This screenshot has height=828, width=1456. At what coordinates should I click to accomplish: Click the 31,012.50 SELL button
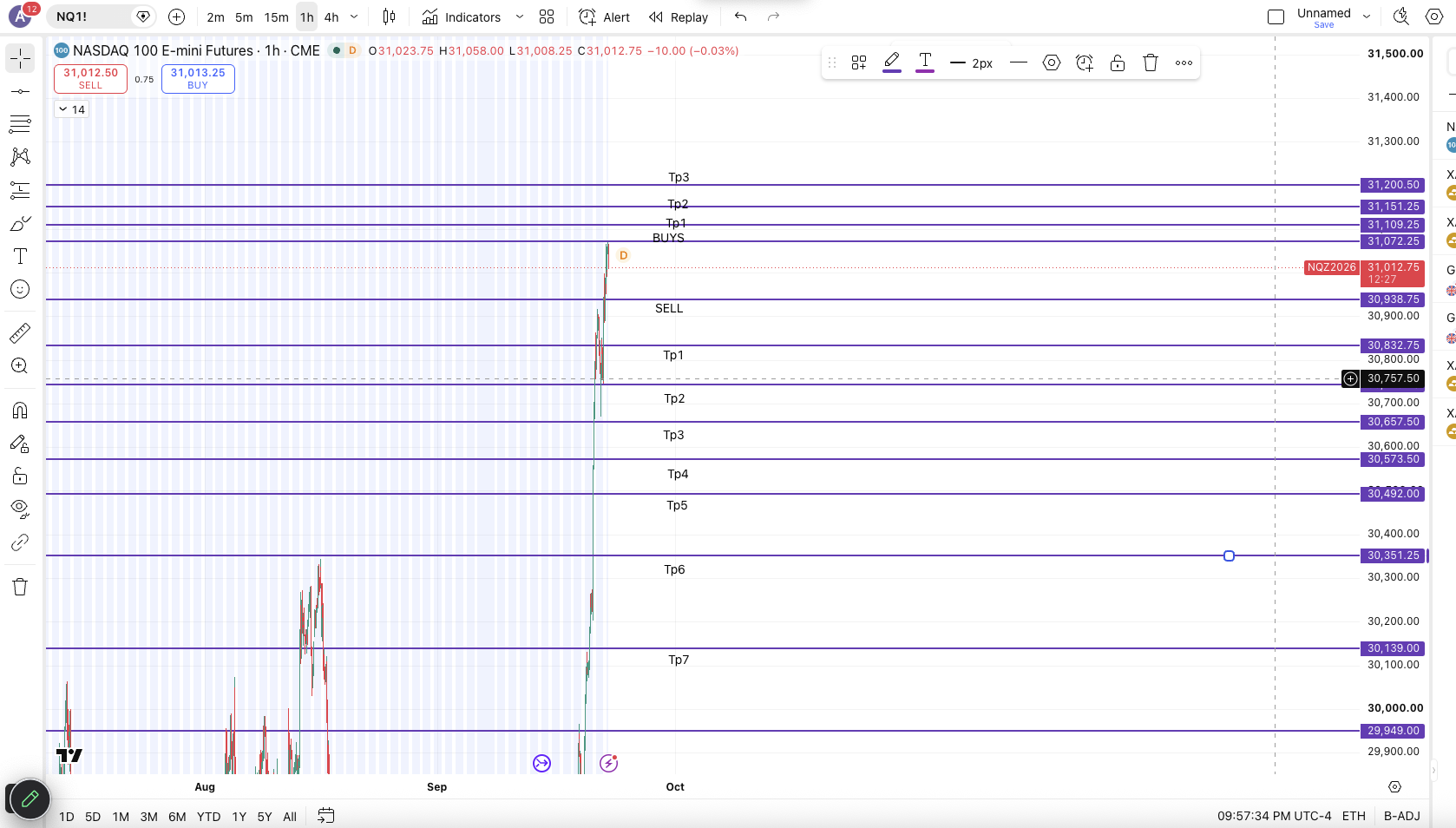click(x=90, y=78)
